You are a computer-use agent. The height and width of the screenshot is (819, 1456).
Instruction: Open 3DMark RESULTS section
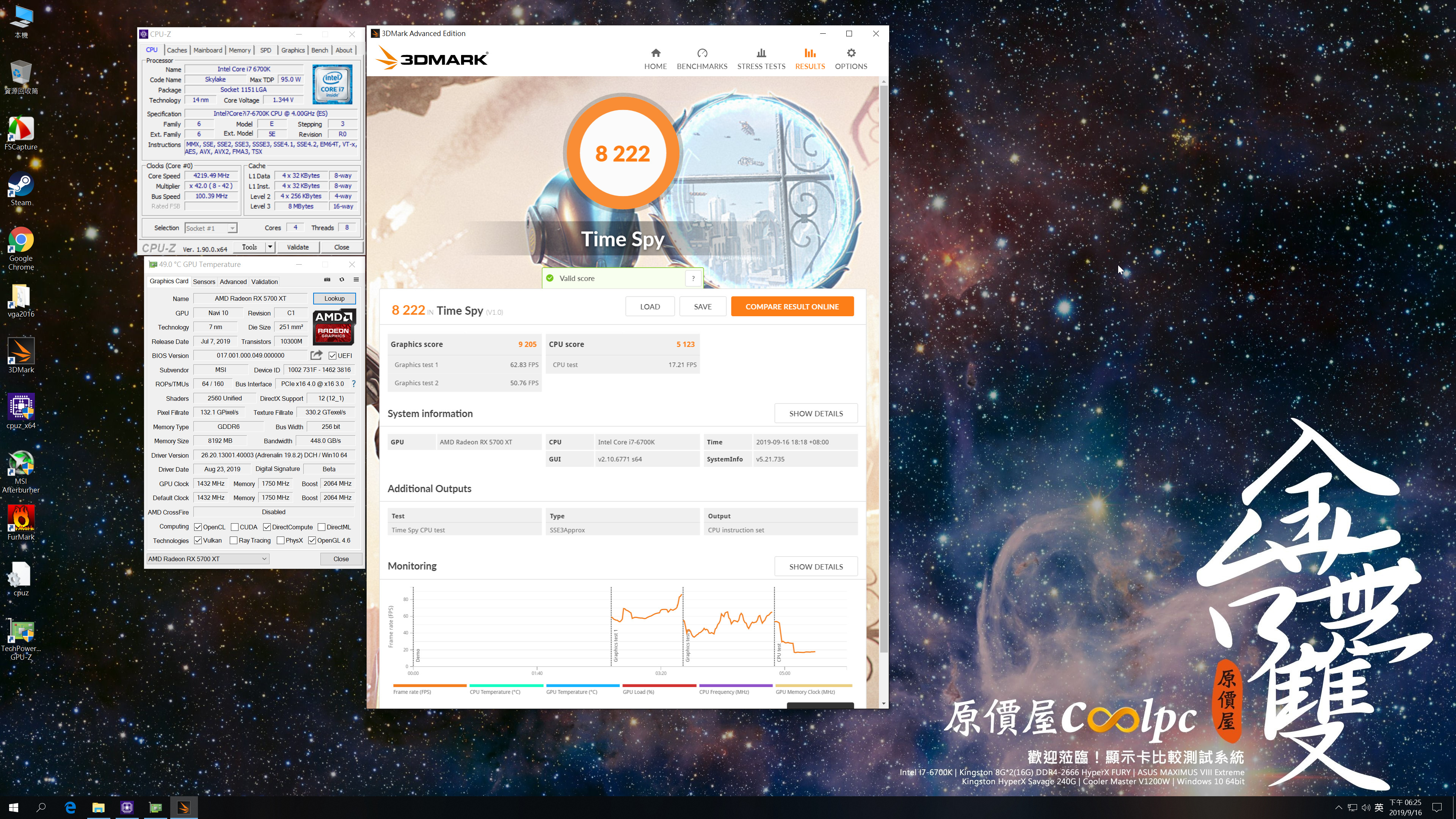[x=810, y=59]
